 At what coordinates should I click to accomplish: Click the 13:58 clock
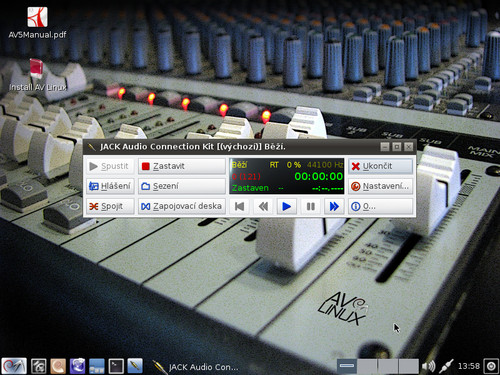pos(469,366)
